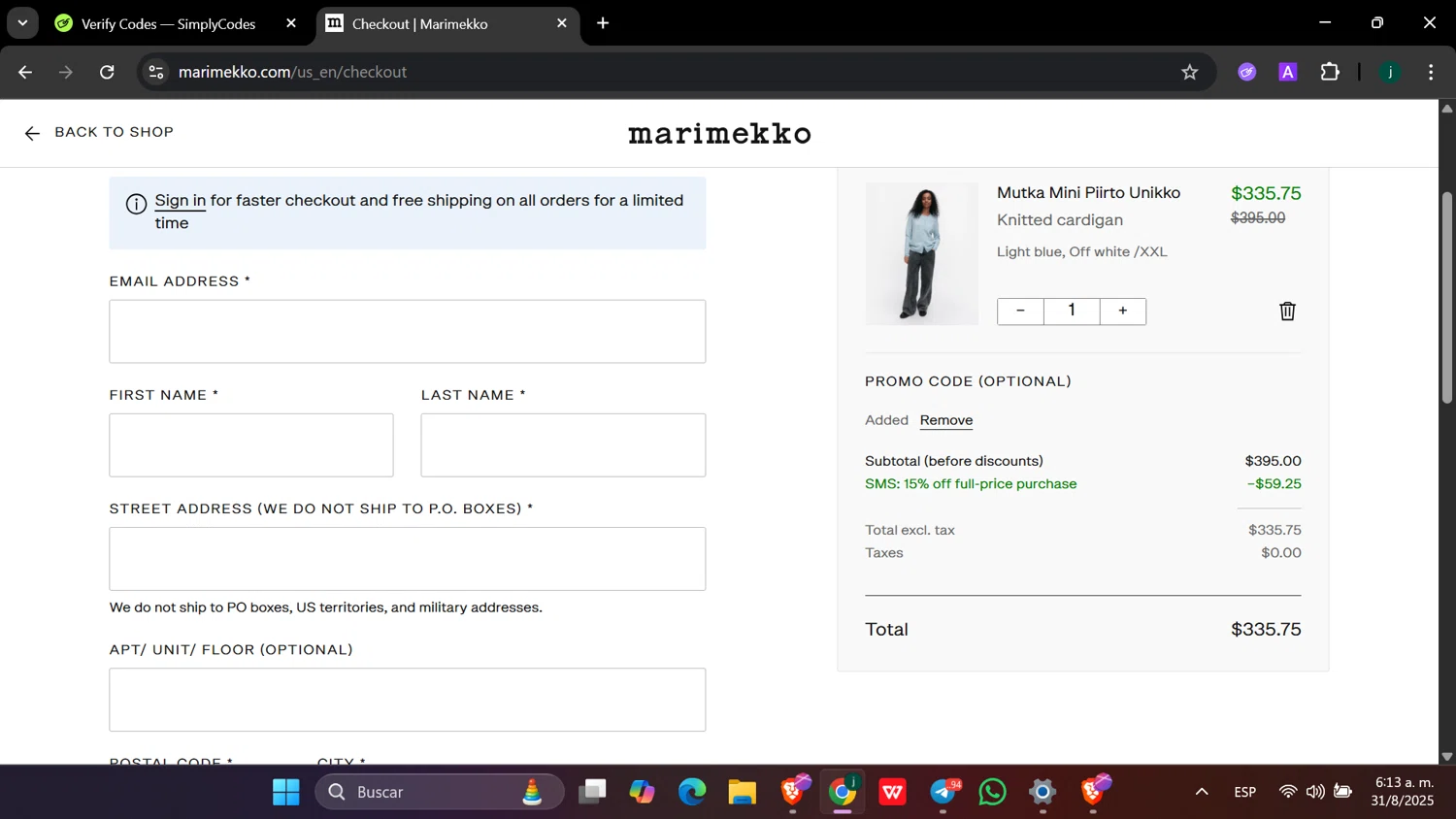1456x819 pixels.
Task: Open Task View from the taskbar
Action: click(592, 792)
